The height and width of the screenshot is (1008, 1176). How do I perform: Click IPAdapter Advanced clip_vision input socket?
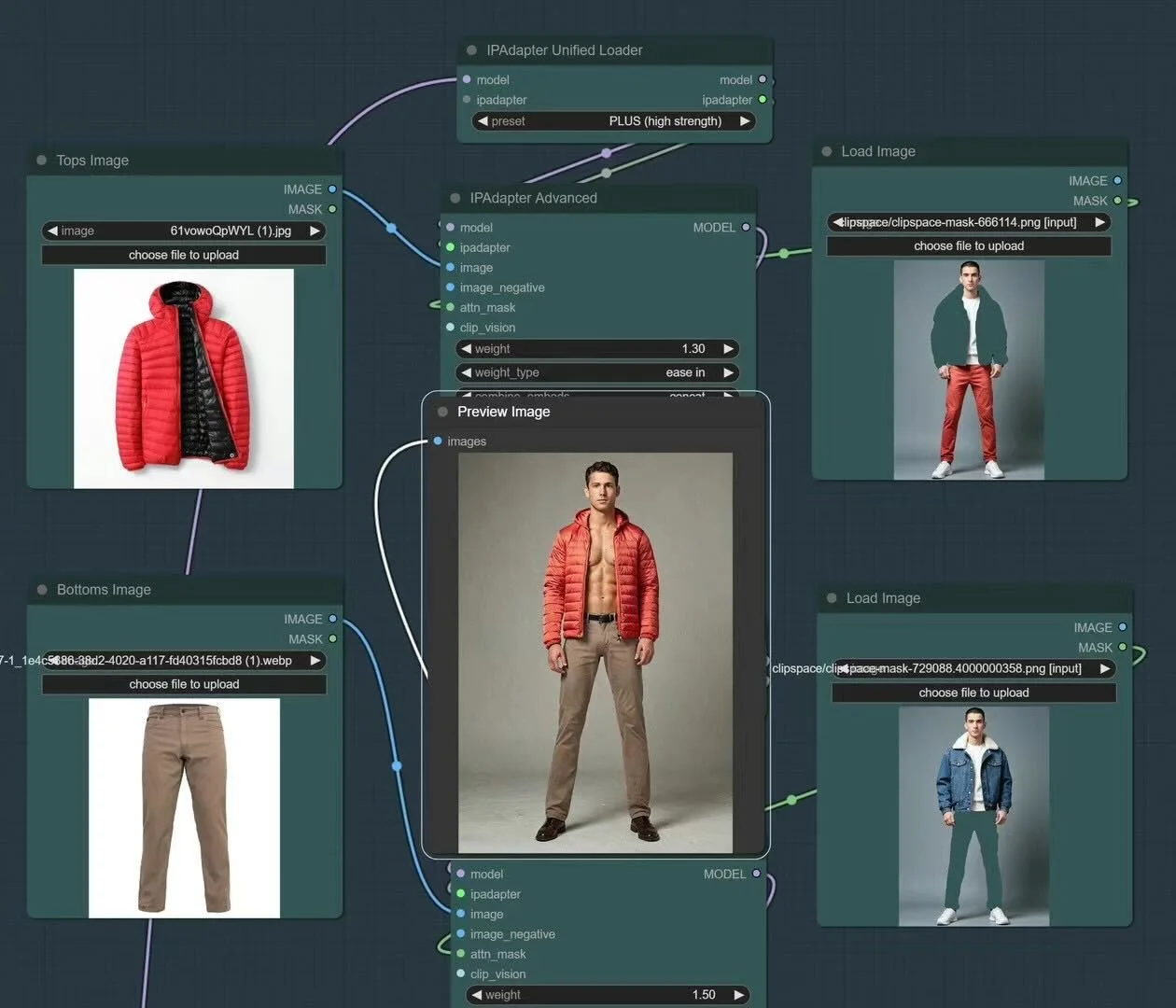pyautogui.click(x=450, y=328)
